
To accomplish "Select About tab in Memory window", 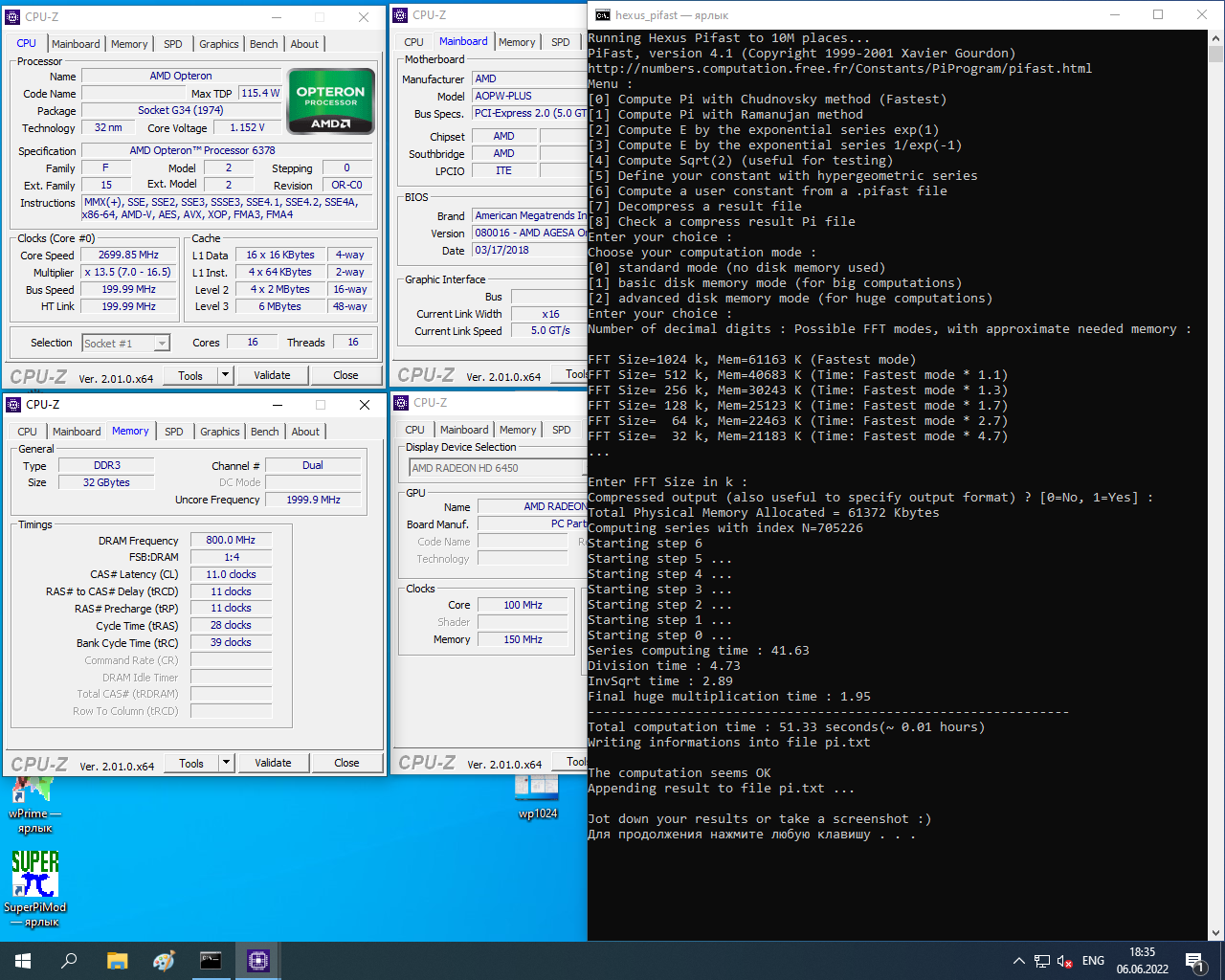I will pyautogui.click(x=305, y=432).
